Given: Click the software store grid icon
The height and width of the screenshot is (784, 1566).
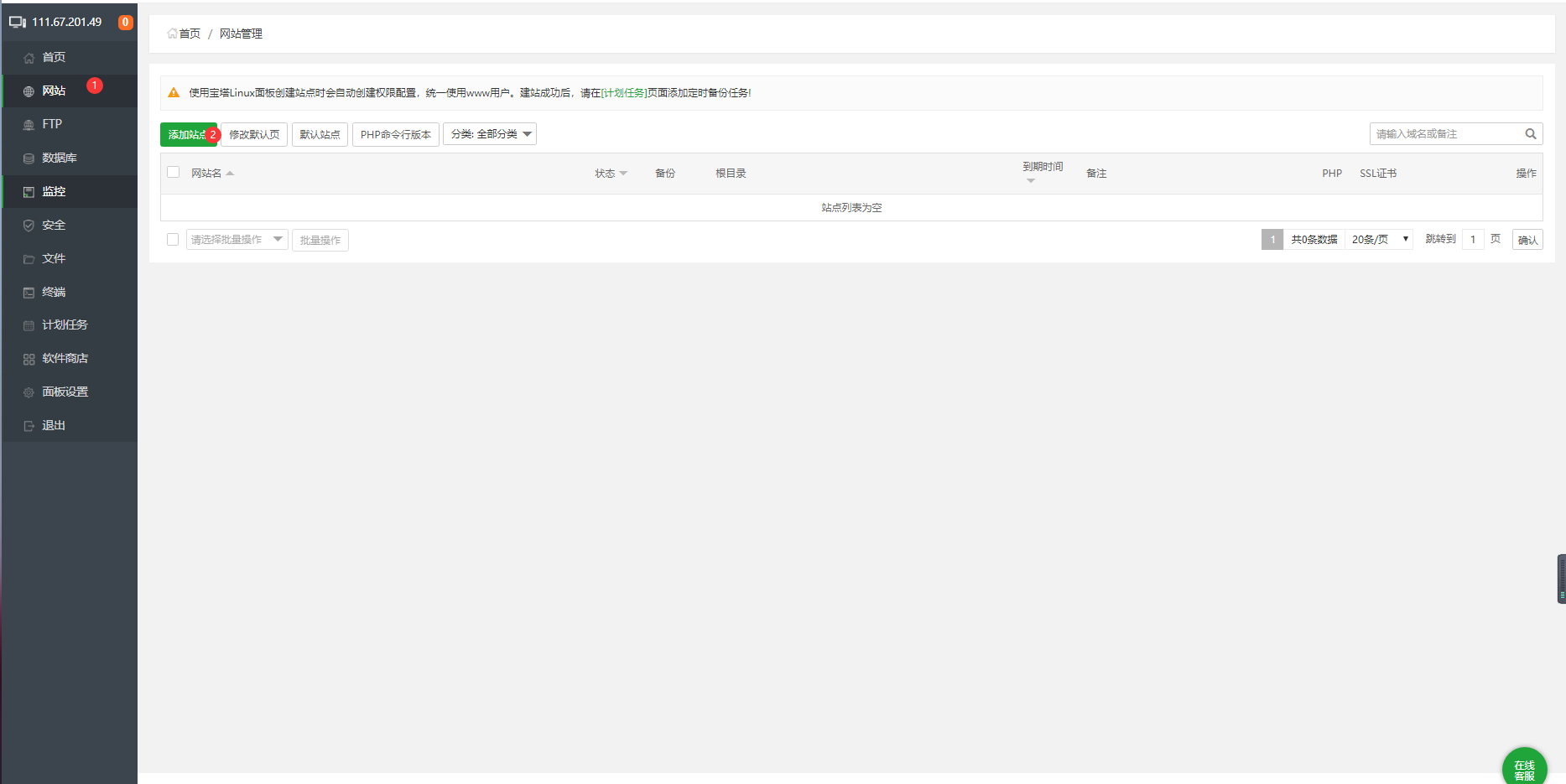Looking at the screenshot, I should [x=29, y=359].
